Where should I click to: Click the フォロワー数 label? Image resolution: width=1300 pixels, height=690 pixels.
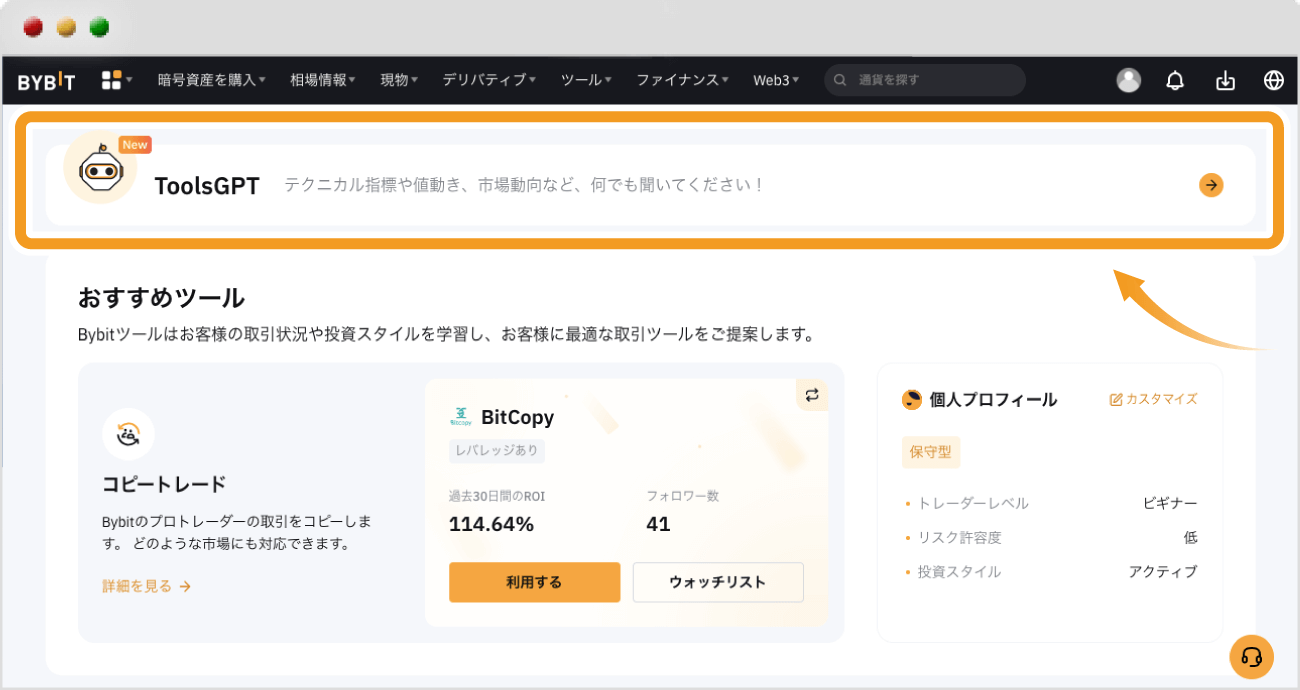[x=683, y=496]
